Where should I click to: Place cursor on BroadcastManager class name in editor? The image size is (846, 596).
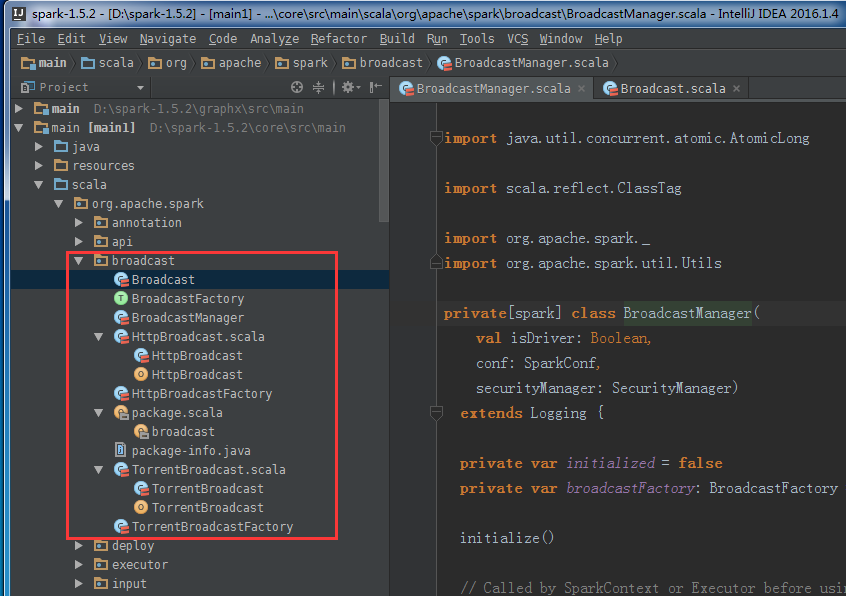point(687,313)
